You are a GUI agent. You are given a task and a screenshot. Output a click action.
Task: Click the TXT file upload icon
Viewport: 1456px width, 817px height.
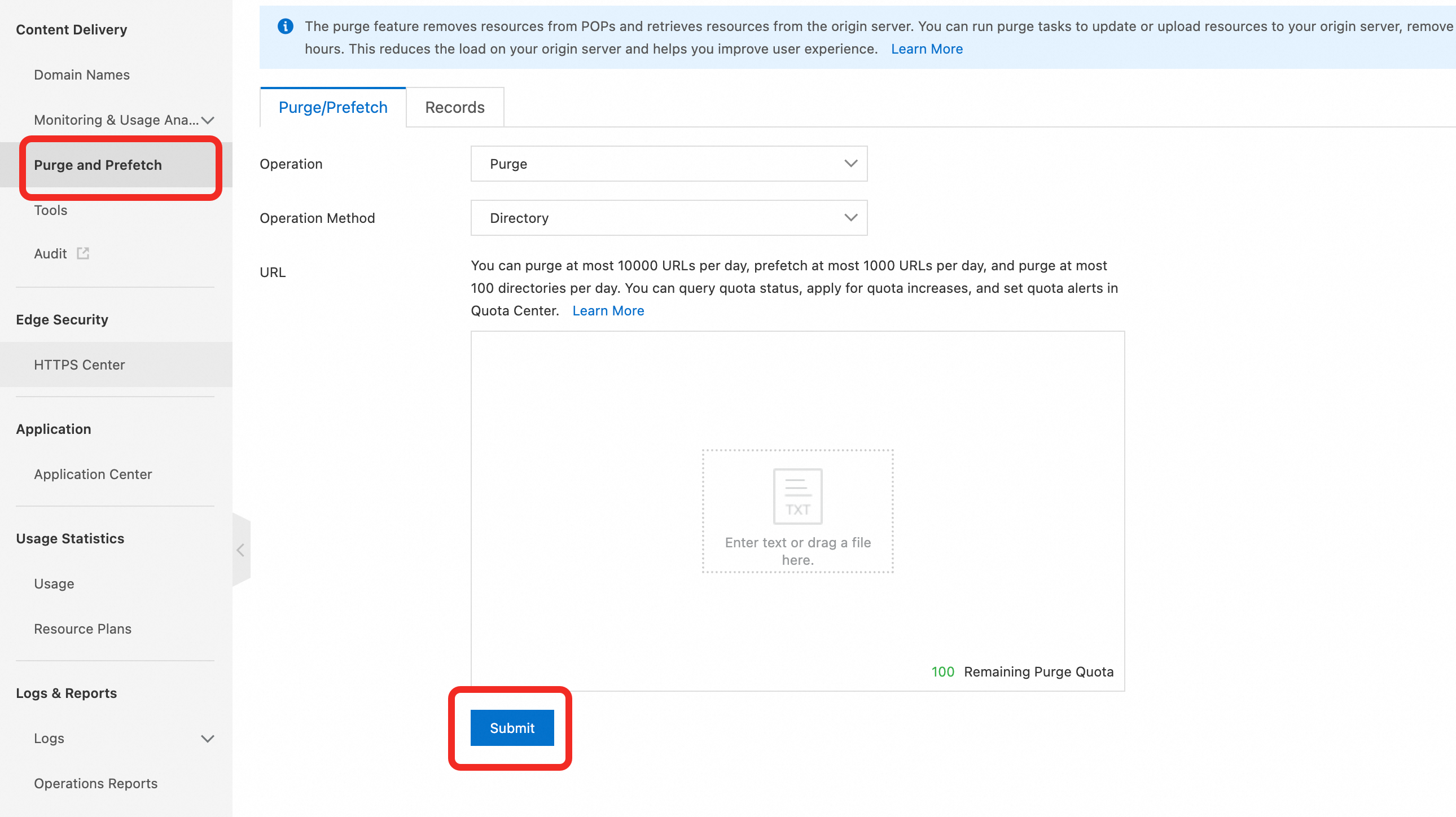(x=797, y=496)
